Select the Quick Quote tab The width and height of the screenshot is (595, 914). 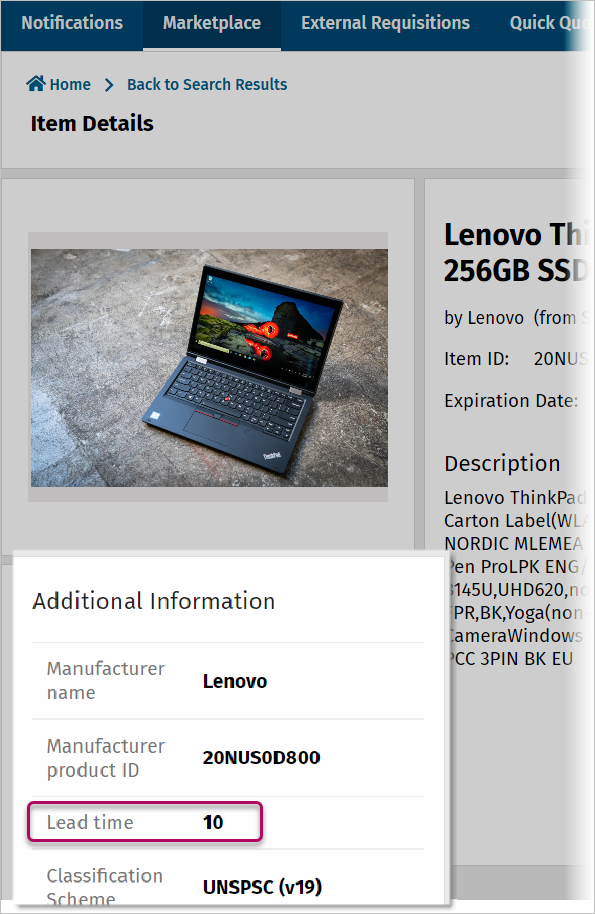549,23
